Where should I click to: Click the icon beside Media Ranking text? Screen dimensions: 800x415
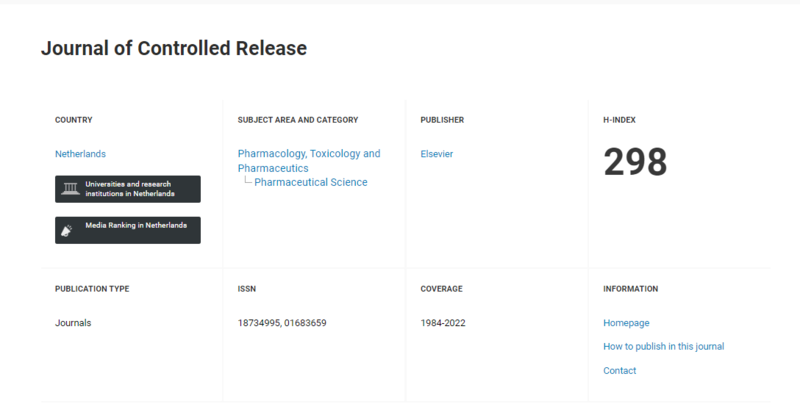tap(68, 230)
